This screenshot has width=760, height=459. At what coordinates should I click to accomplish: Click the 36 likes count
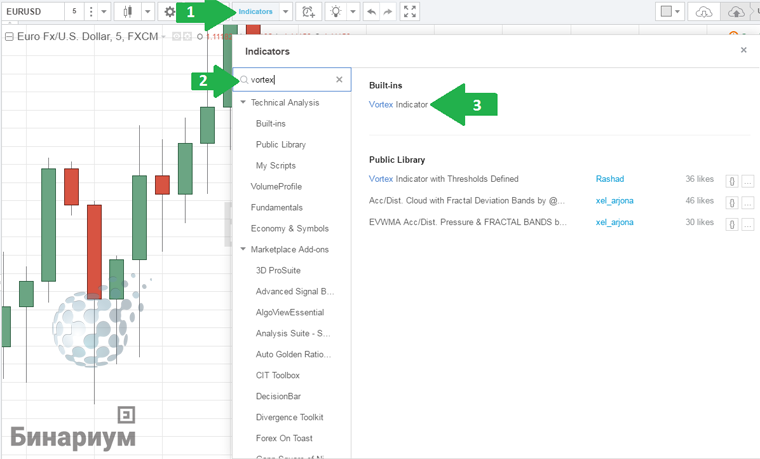click(699, 179)
